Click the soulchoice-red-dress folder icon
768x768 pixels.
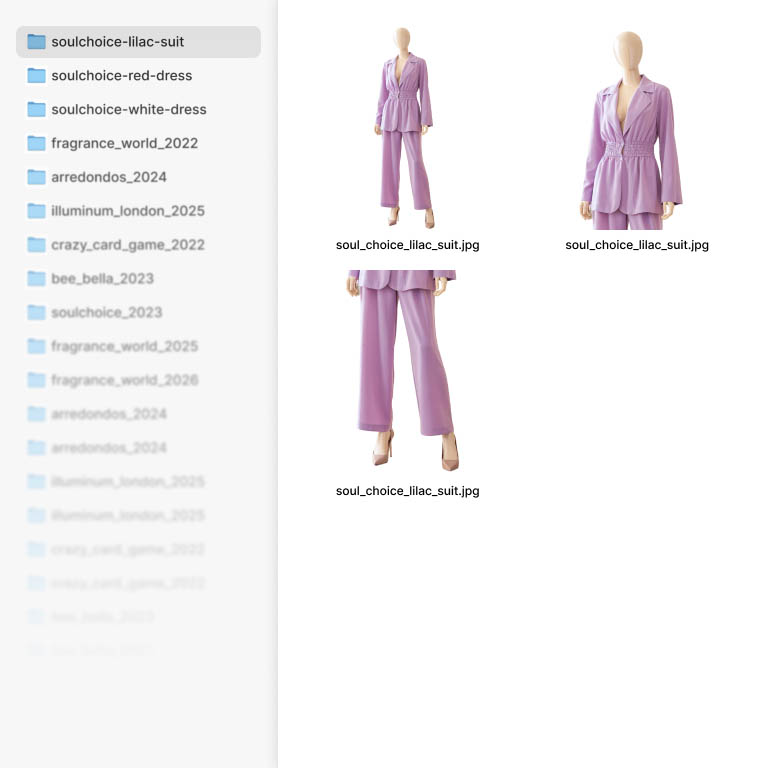click(36, 75)
